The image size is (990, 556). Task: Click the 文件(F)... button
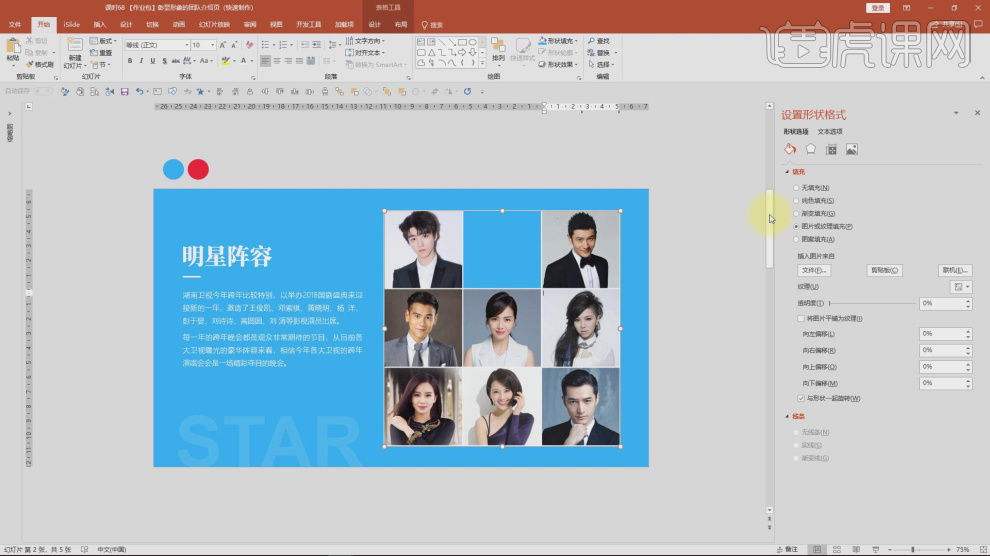pos(815,270)
